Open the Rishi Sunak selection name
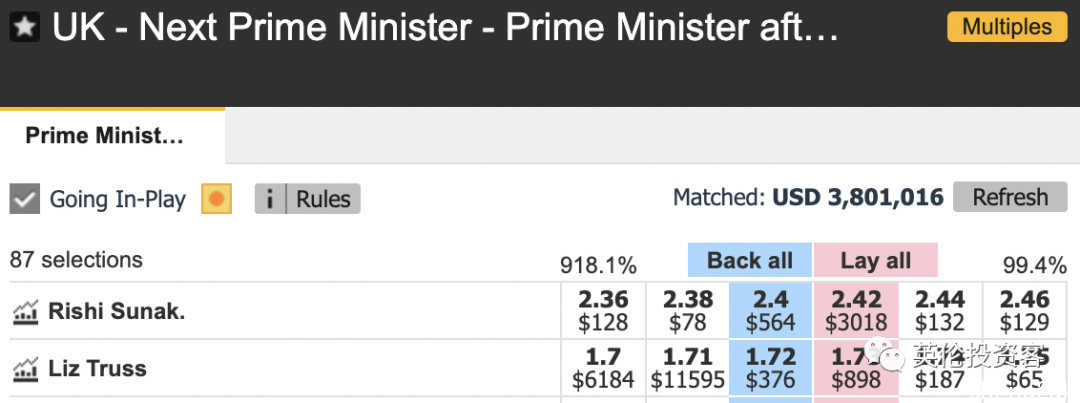This screenshot has height=403, width=1080. point(116,312)
